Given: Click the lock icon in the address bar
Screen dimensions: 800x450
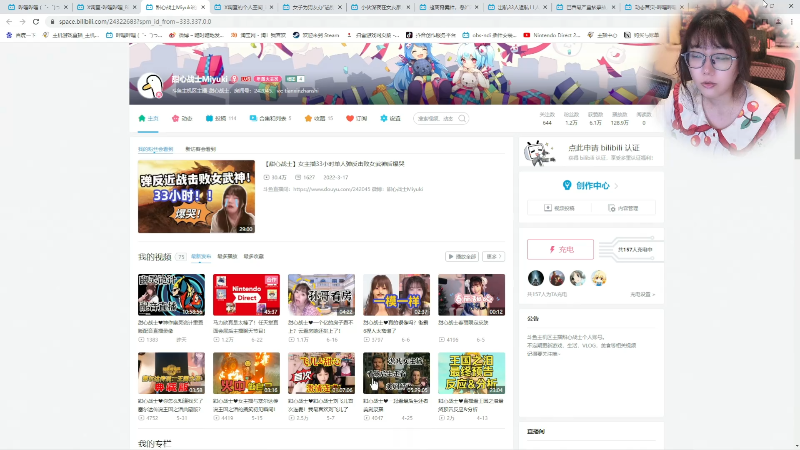Looking at the screenshot, I should point(52,21).
